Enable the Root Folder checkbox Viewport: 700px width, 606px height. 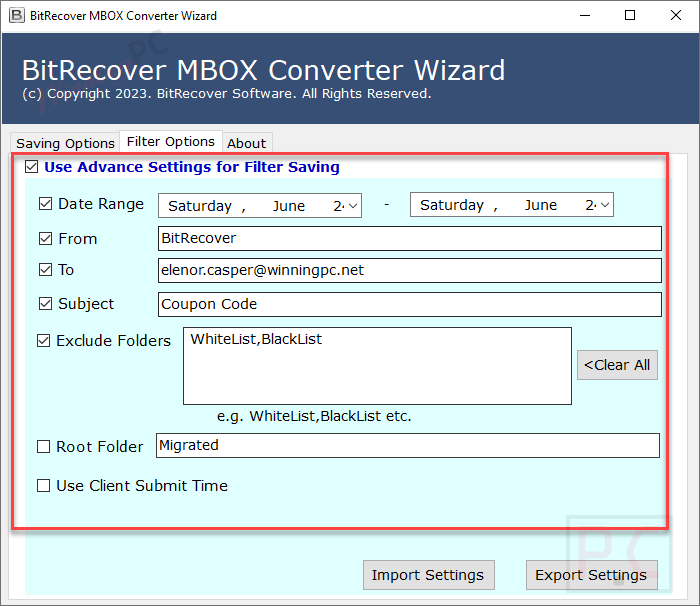43,447
